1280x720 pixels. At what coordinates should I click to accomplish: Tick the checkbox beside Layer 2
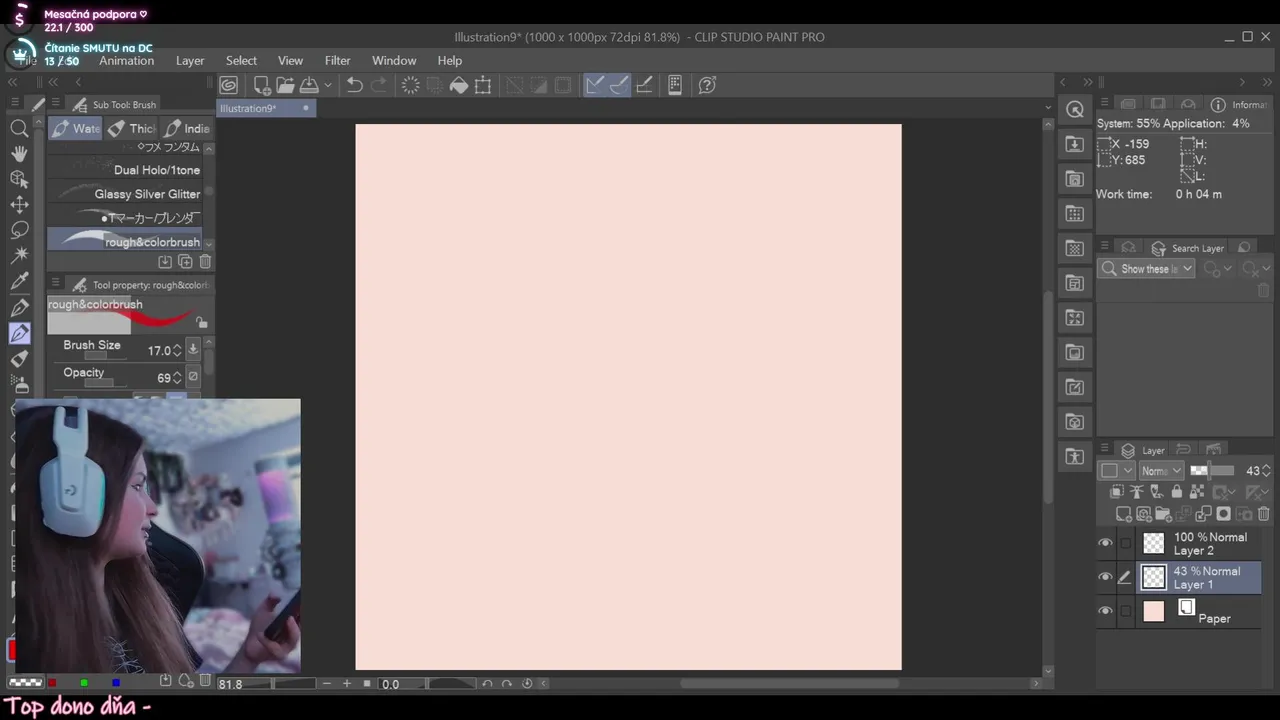click(1126, 543)
